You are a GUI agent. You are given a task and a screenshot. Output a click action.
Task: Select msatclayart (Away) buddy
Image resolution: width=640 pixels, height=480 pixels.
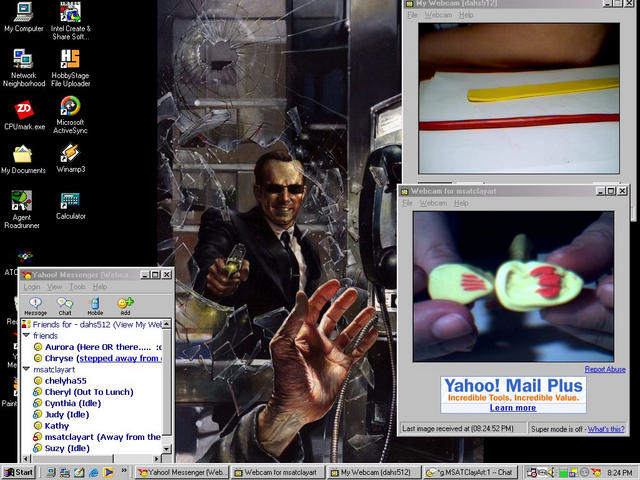pos(98,437)
